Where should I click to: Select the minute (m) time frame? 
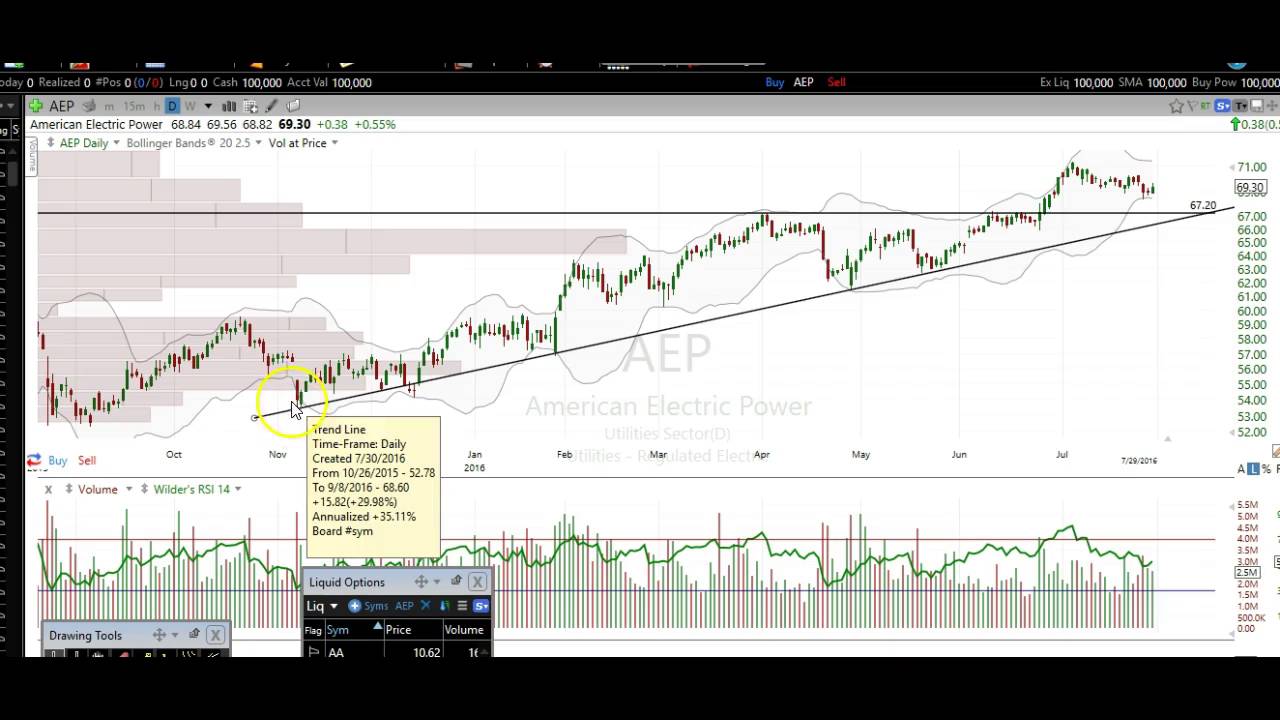pos(109,106)
